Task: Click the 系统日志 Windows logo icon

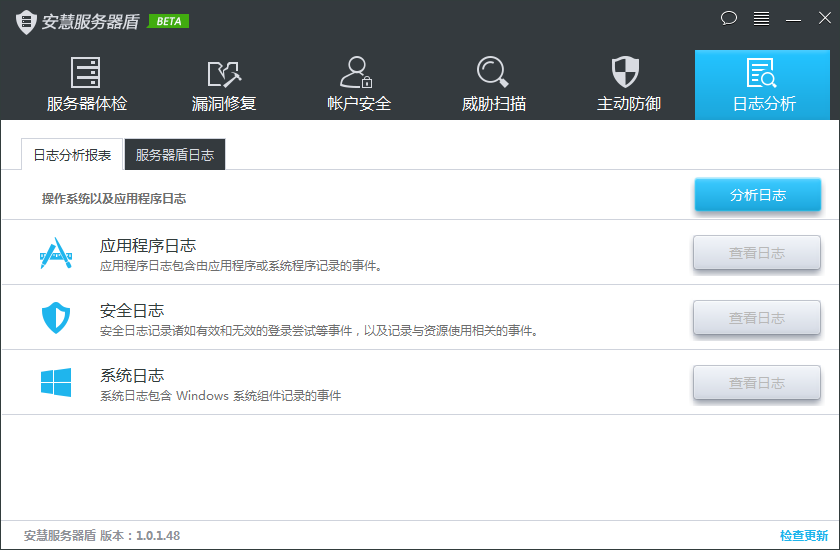Action: 56,383
